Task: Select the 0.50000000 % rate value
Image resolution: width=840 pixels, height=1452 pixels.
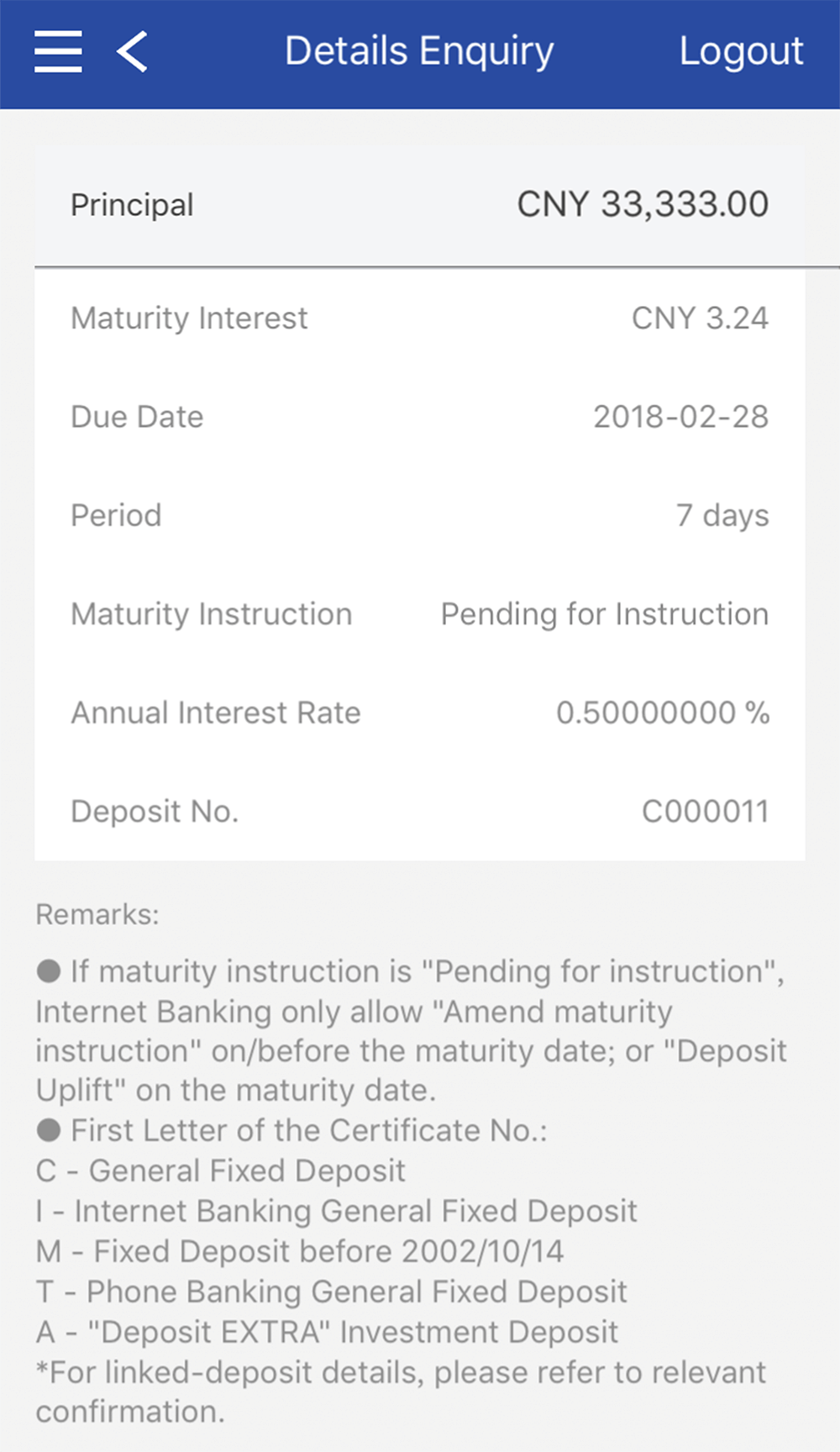Action: tap(663, 713)
